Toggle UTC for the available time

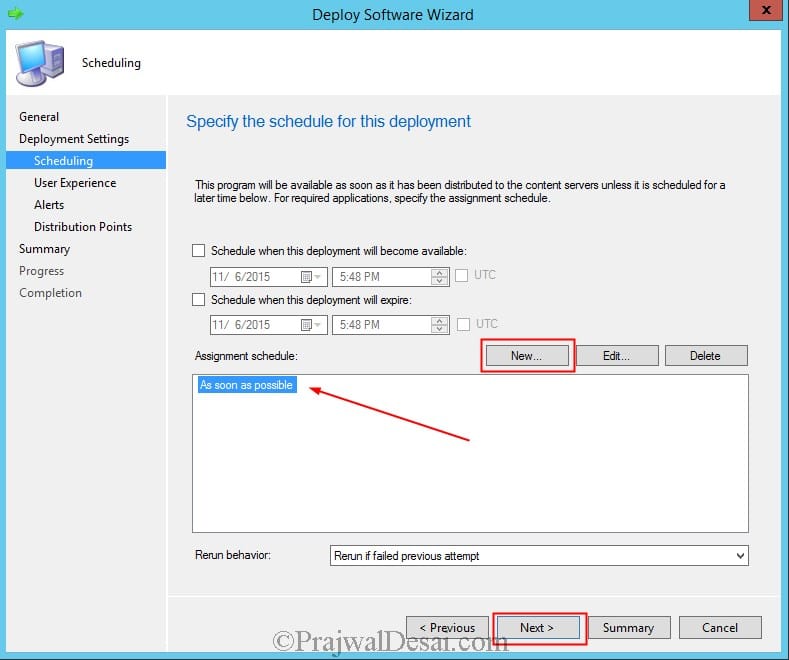tap(461, 275)
